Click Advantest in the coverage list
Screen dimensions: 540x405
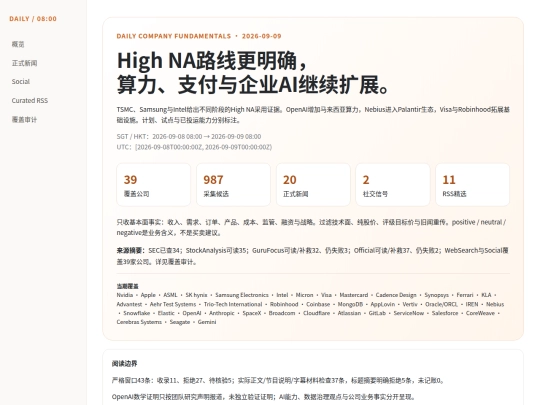pyautogui.click(x=129, y=304)
